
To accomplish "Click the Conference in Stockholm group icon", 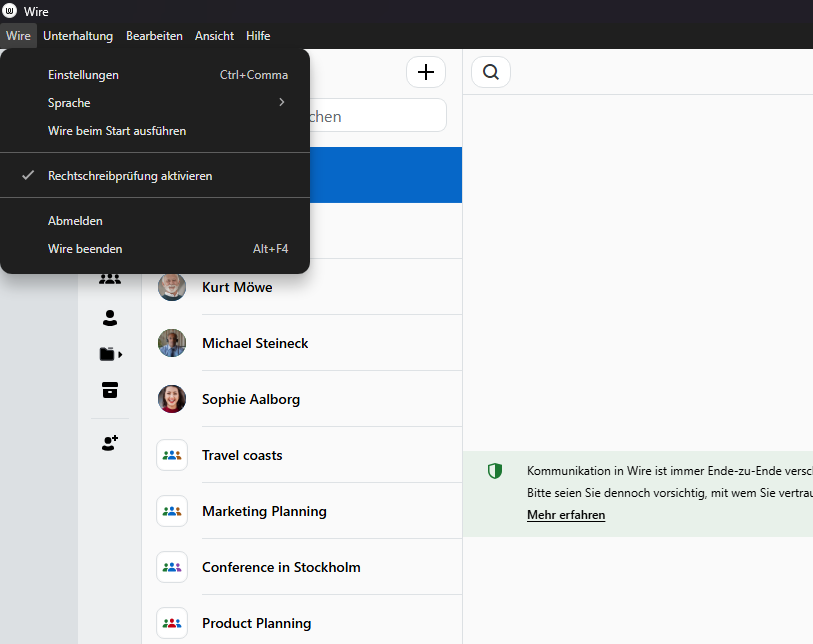I will tap(172, 567).
